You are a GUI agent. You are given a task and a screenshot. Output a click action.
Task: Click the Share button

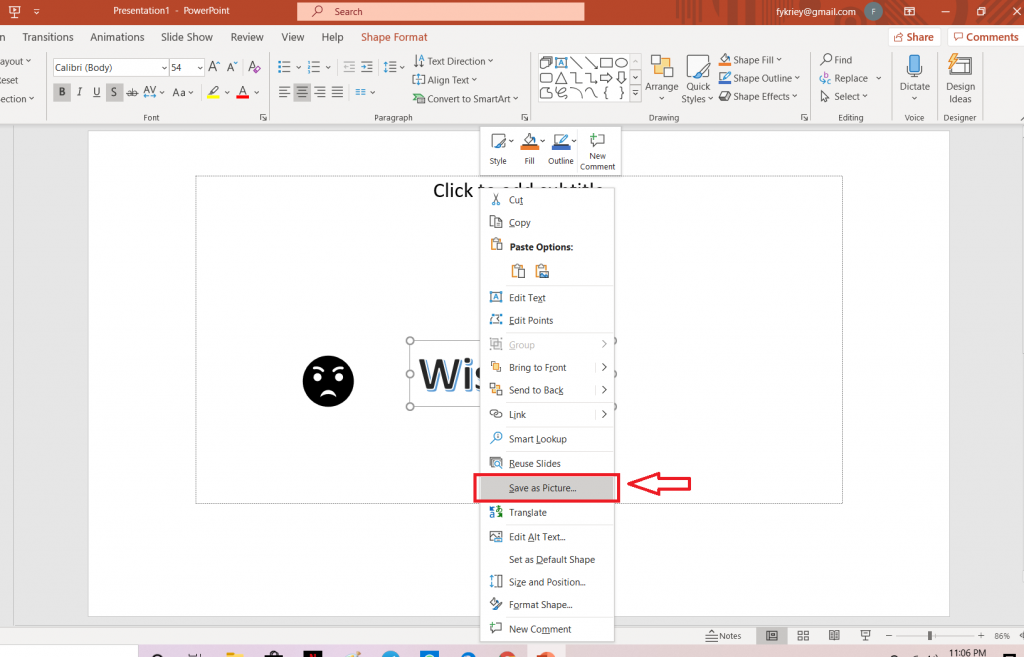(915, 37)
